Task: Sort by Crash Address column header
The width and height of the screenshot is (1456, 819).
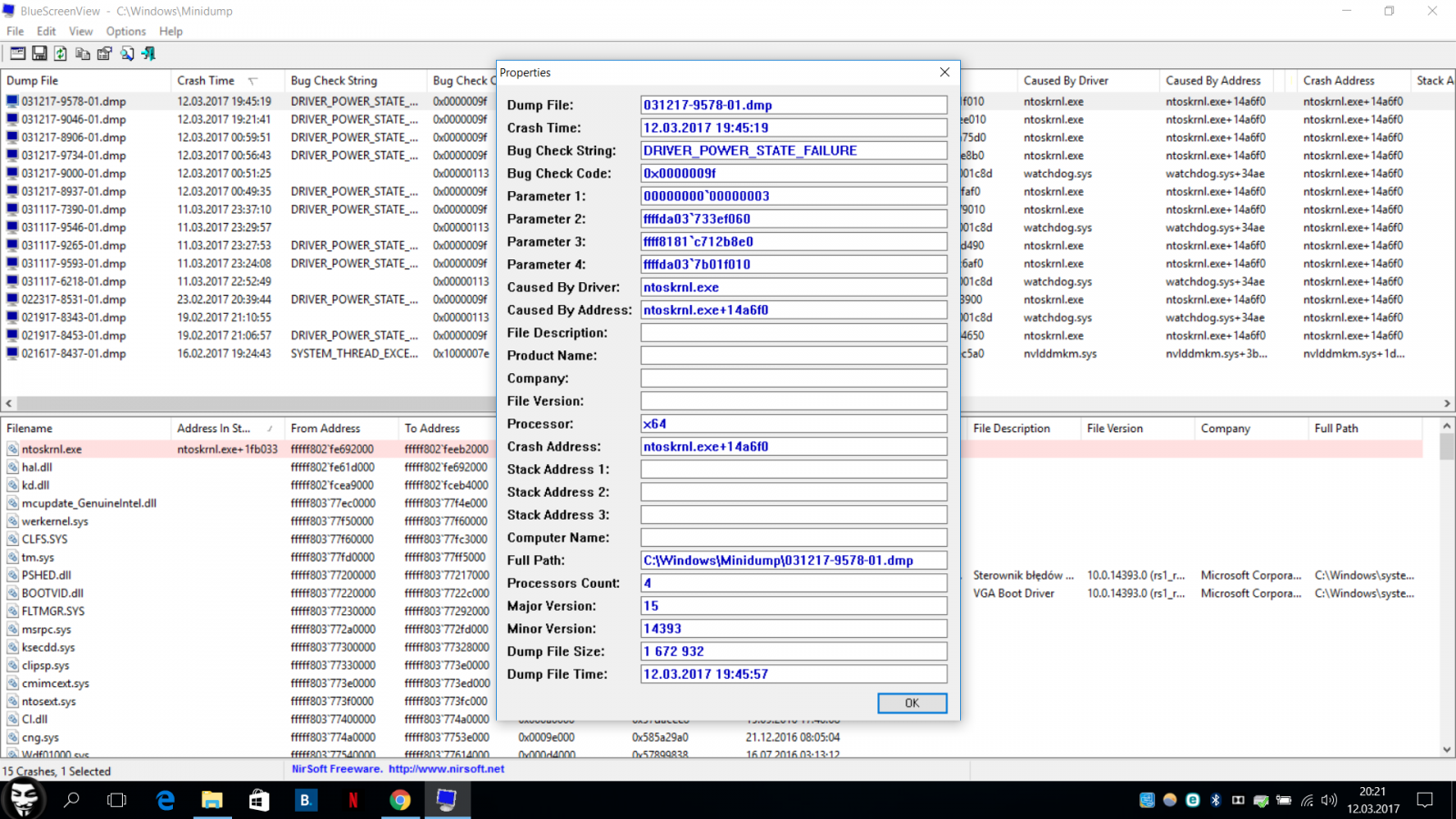Action: click(1354, 80)
